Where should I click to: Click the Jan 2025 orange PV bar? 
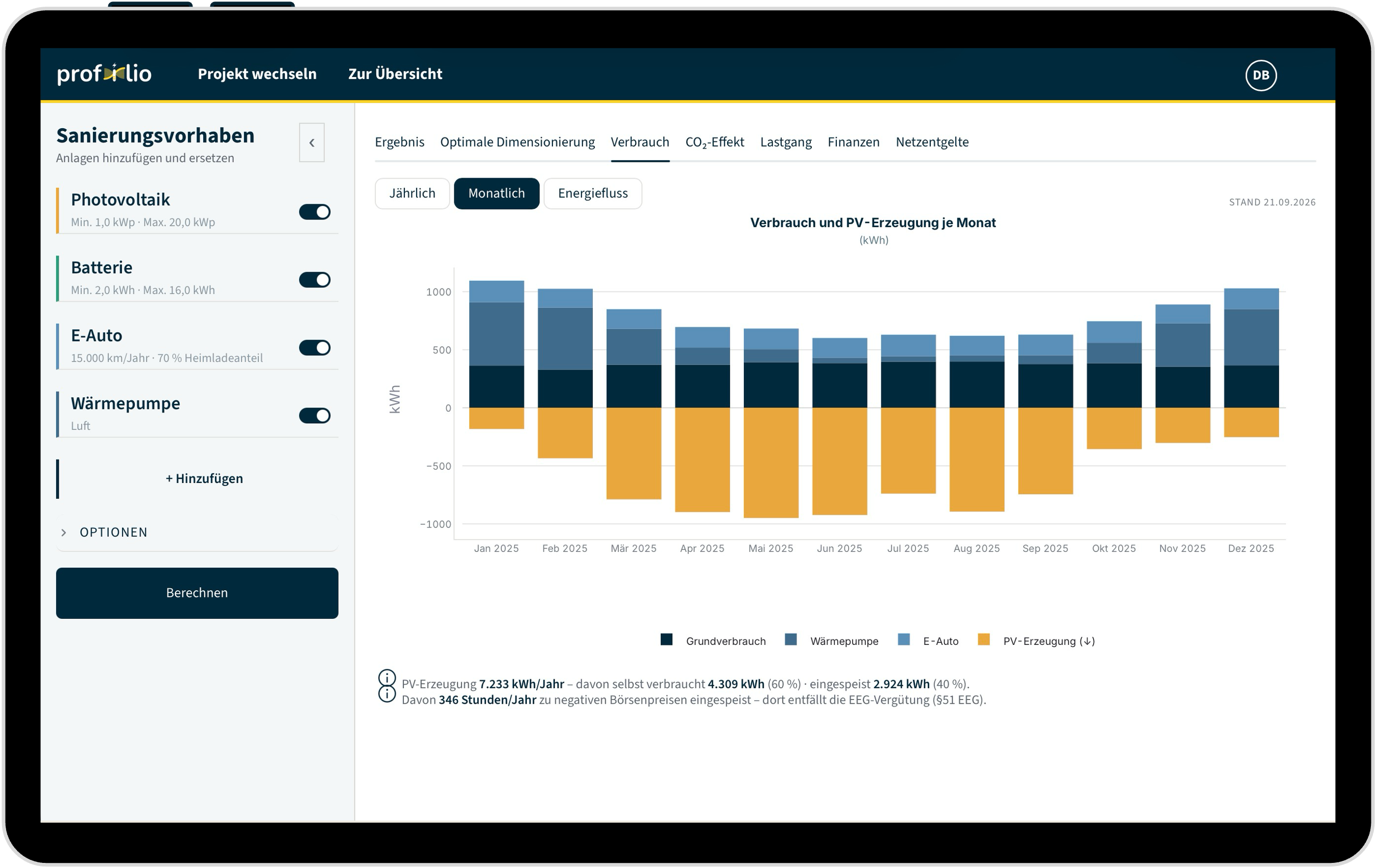tap(497, 418)
